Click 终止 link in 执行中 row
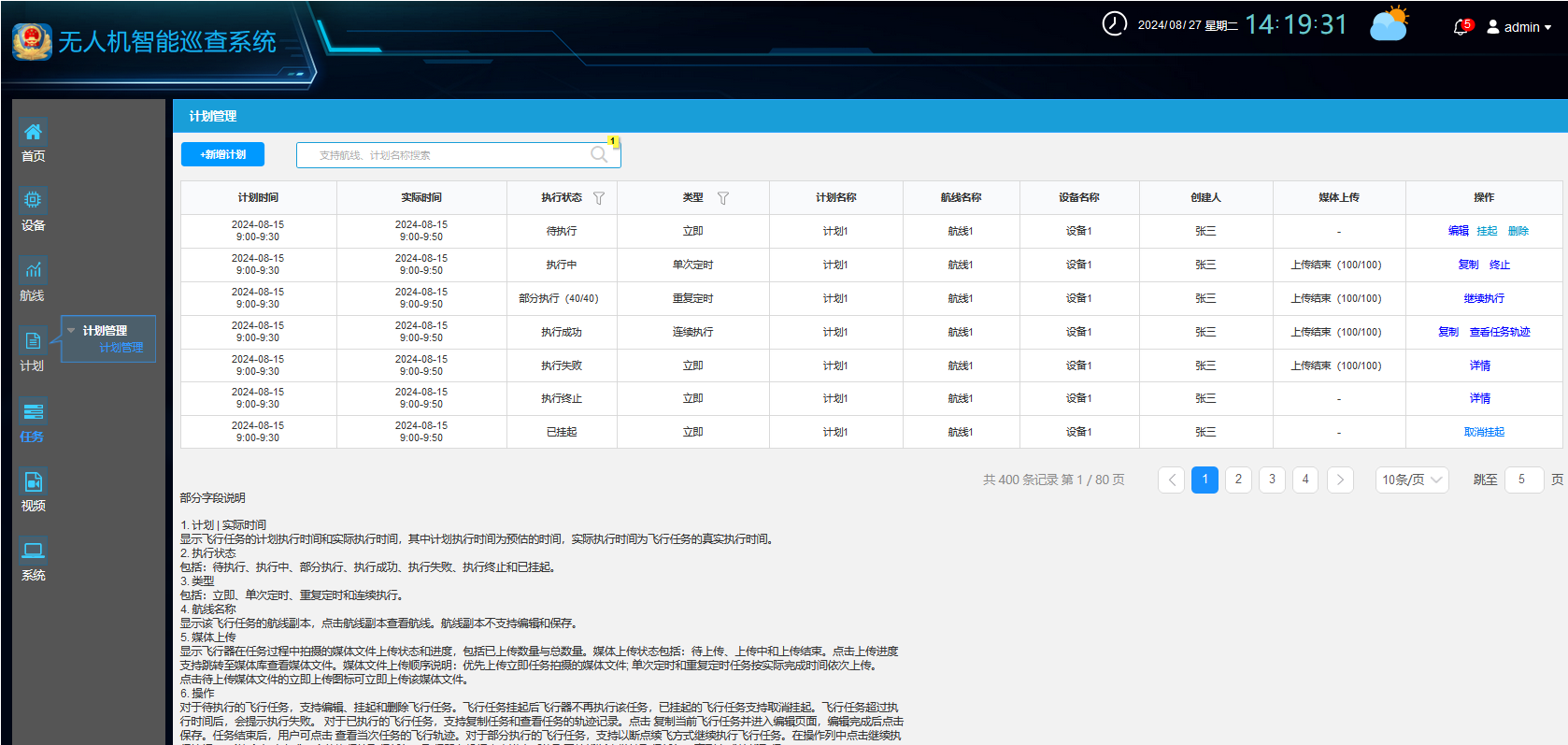 (x=1500, y=265)
